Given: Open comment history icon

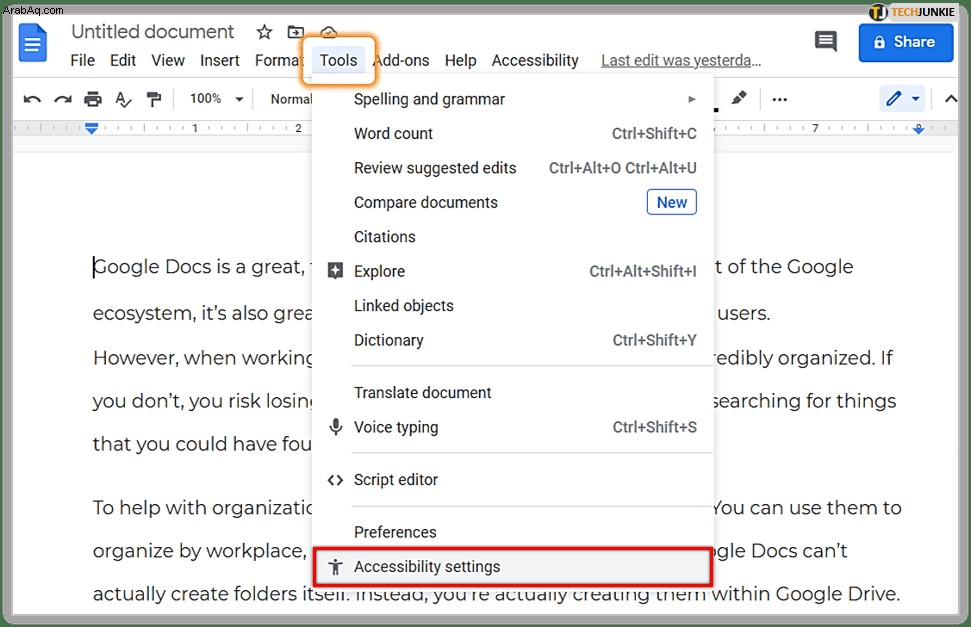Looking at the screenshot, I should [825, 42].
